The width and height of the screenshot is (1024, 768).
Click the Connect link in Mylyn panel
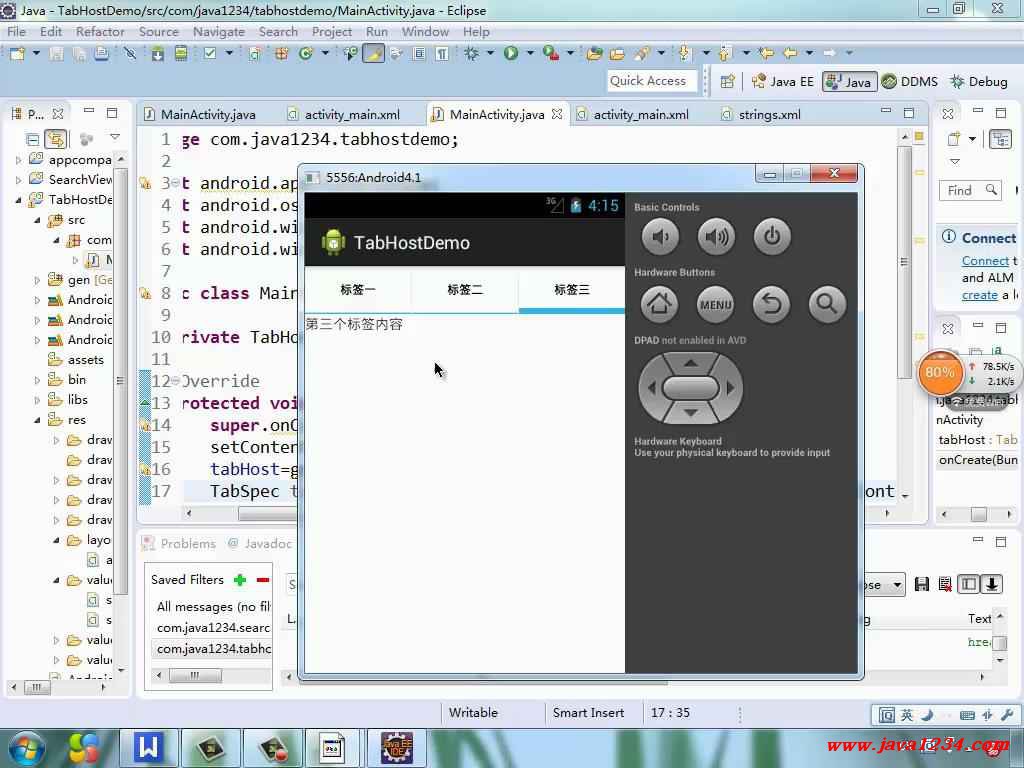click(x=985, y=261)
